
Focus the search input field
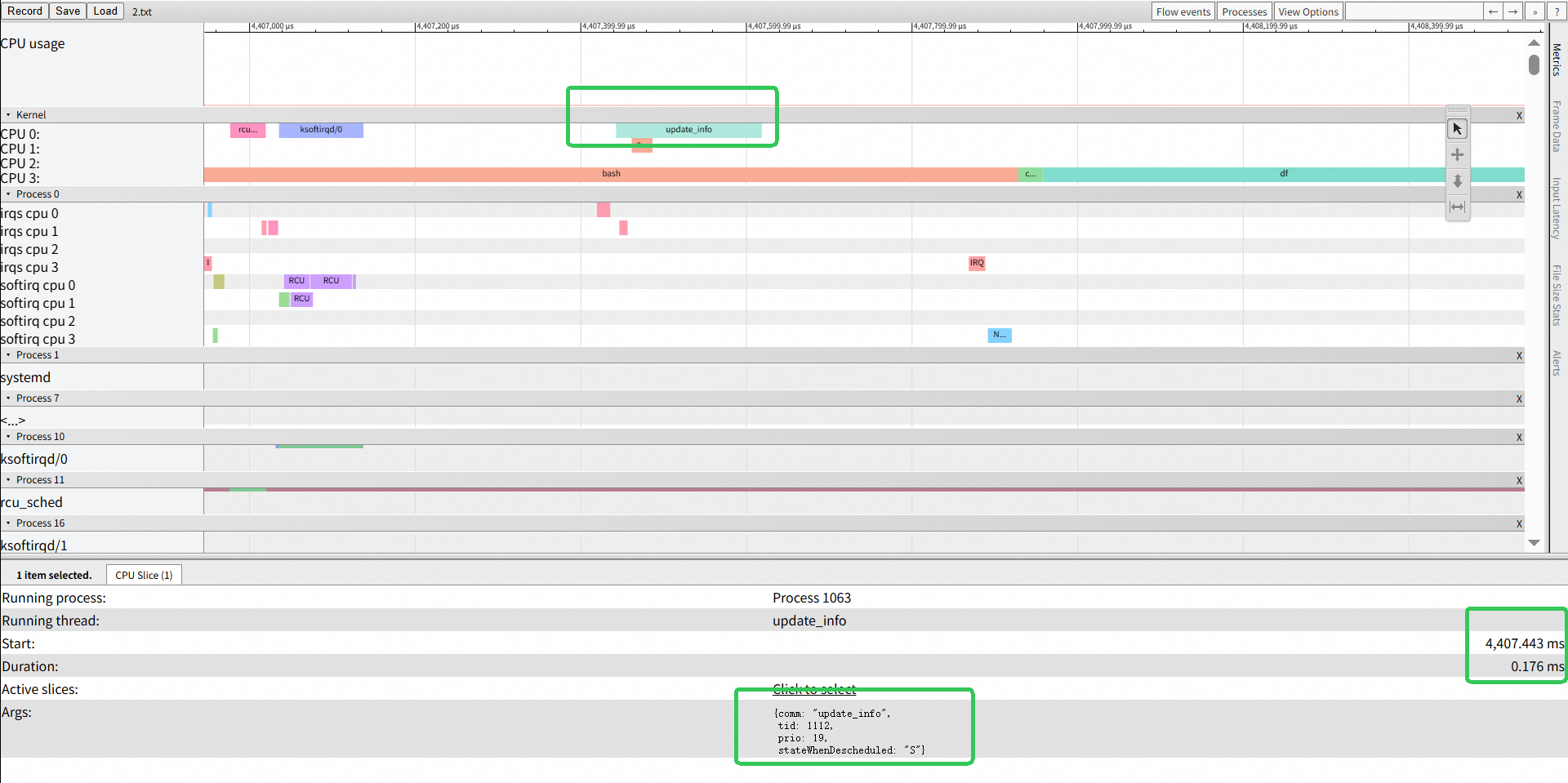click(x=1414, y=11)
